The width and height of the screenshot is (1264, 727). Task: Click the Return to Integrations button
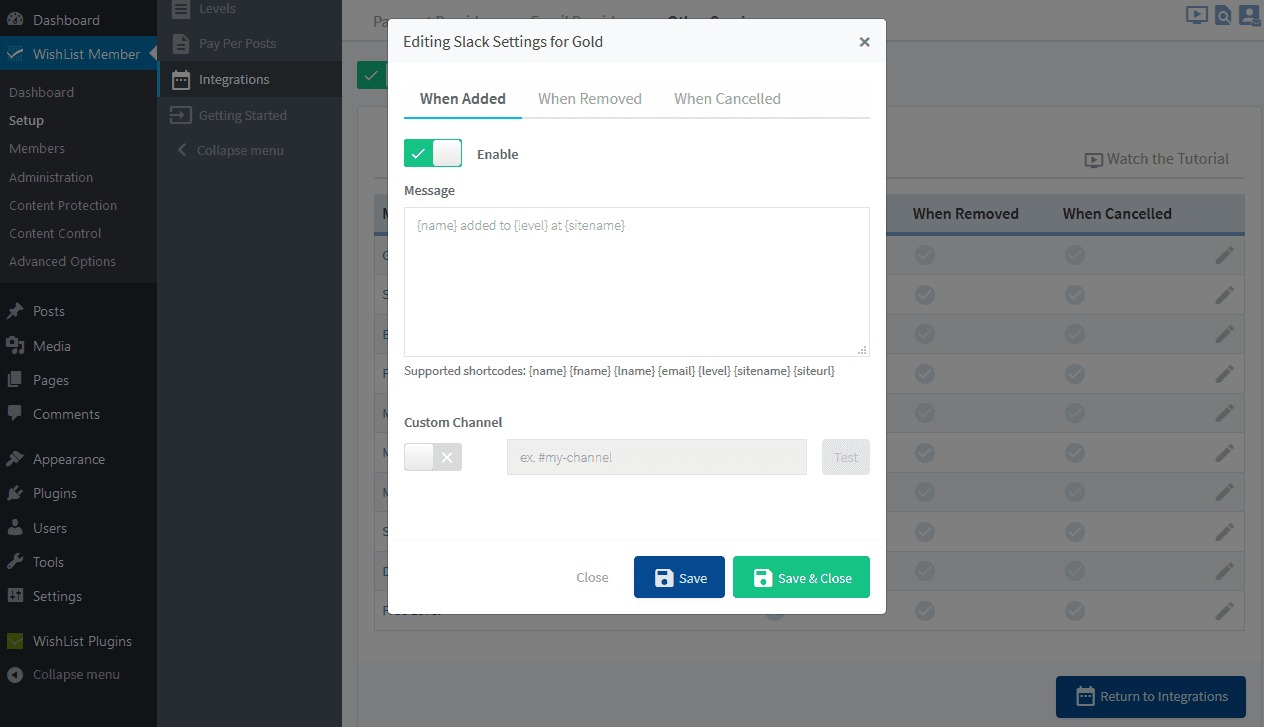tap(1151, 697)
